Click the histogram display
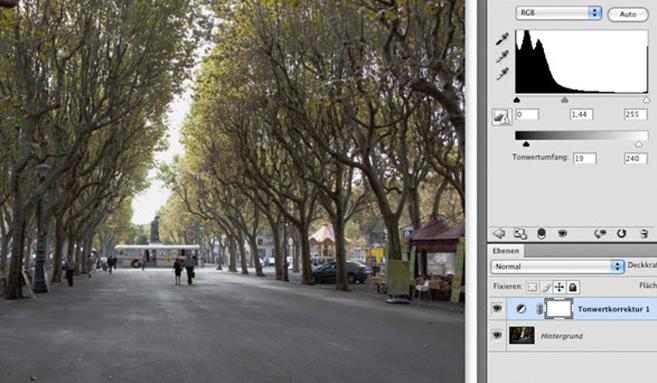This screenshot has height=383, width=657. coord(582,61)
